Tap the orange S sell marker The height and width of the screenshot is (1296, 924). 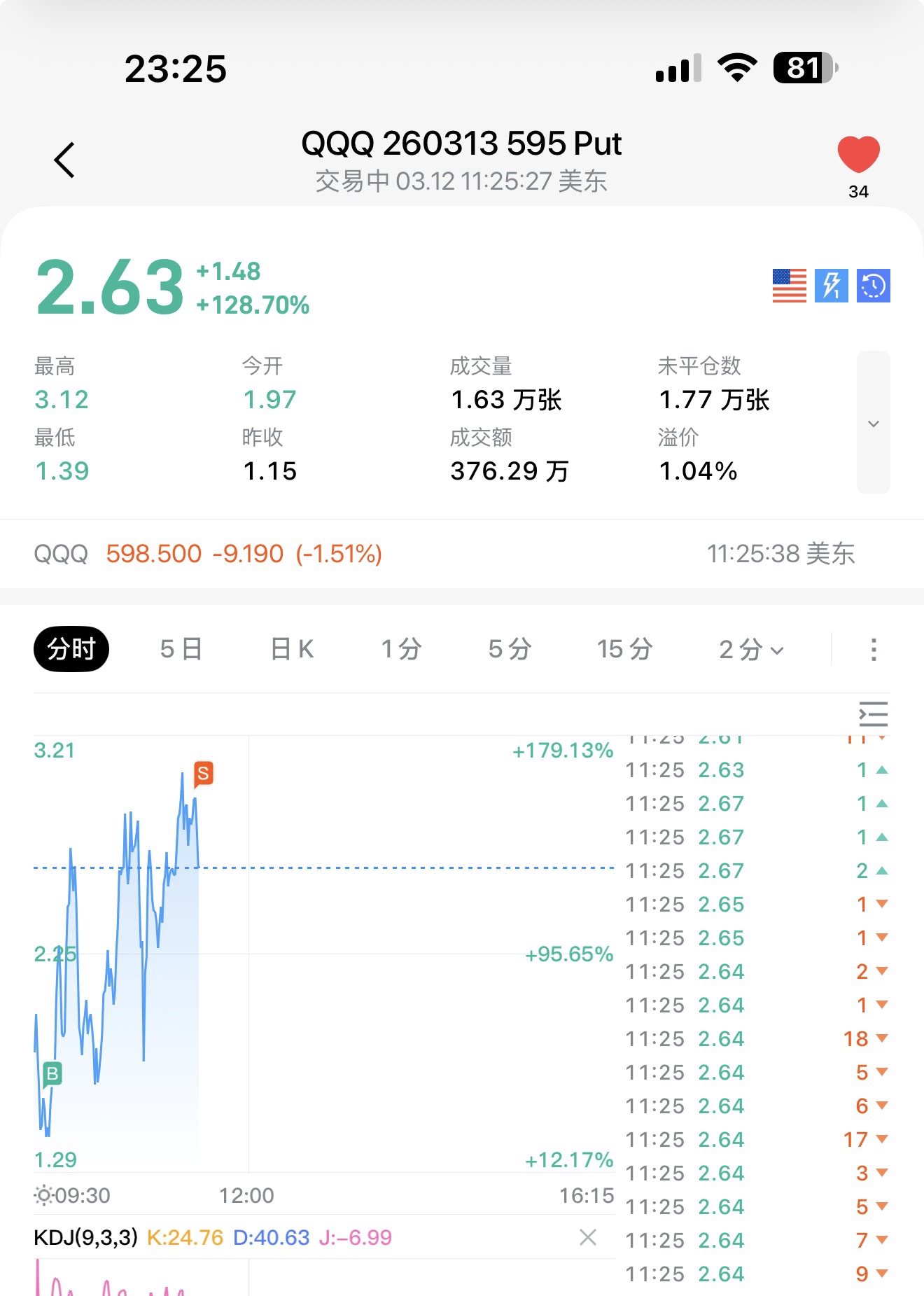click(203, 774)
